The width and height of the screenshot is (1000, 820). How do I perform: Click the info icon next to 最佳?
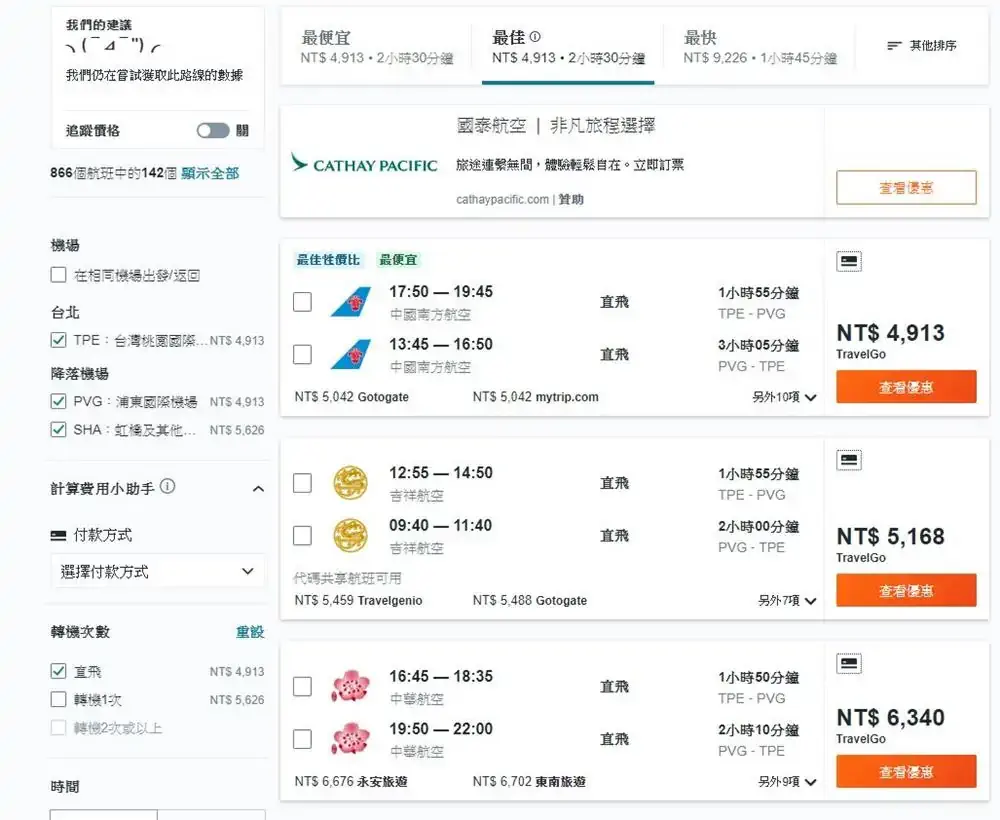tap(535, 37)
